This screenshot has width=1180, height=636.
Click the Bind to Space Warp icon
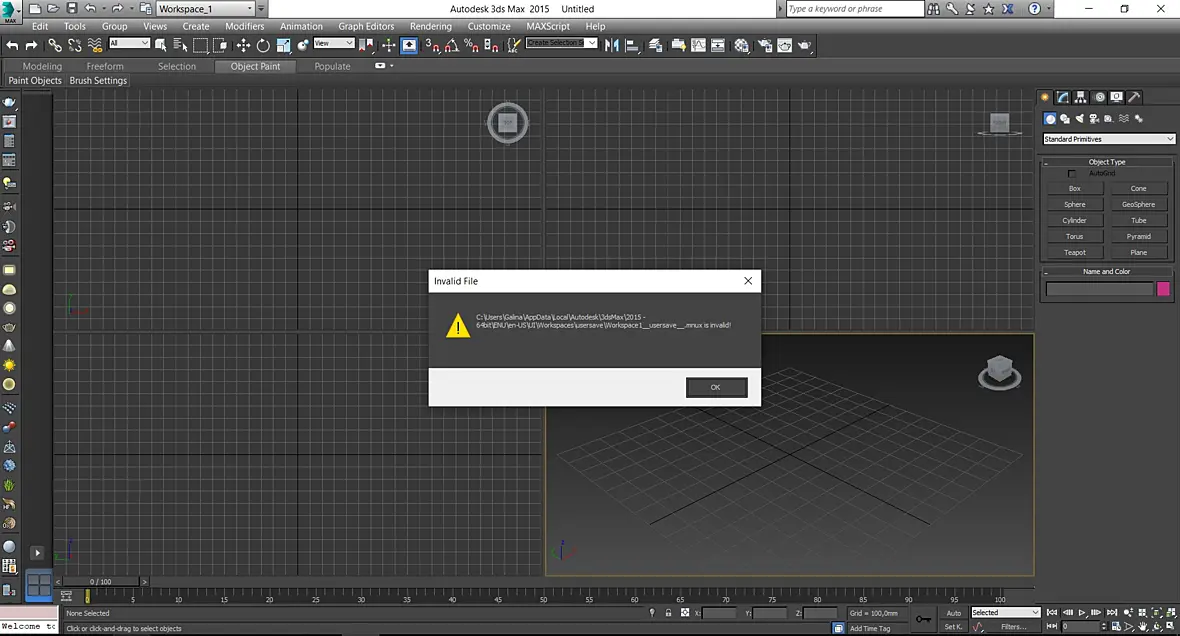pyautogui.click(x=95, y=45)
